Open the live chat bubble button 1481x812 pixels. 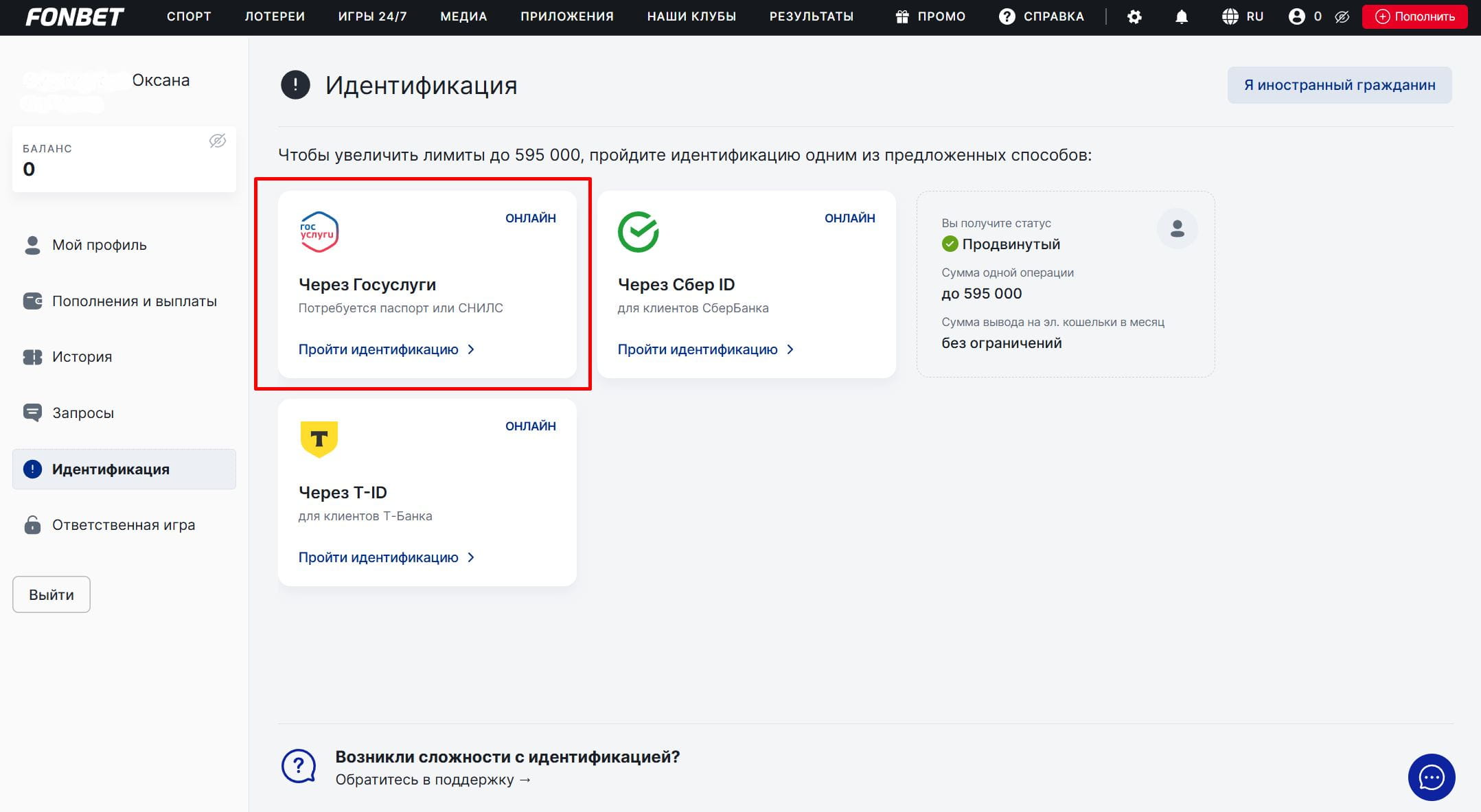[1432, 777]
